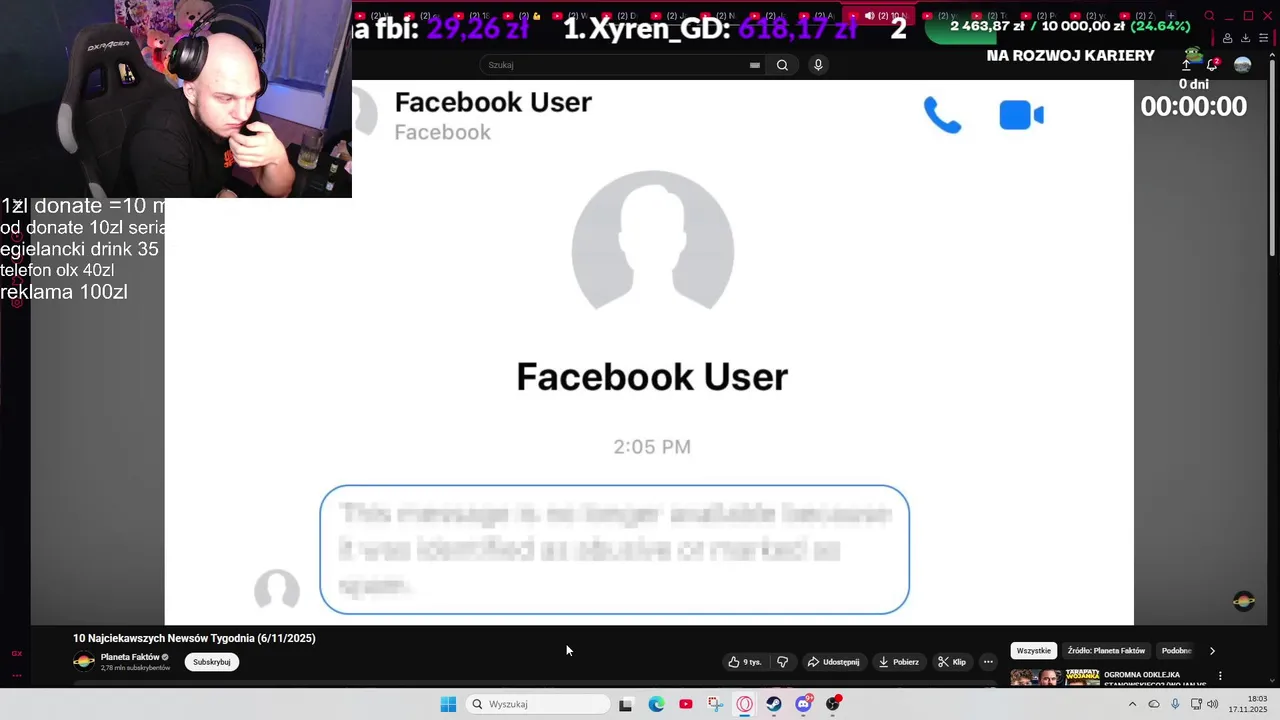Click the Subskrybuj button
Viewport: 1280px width, 720px height.
pos(212,662)
